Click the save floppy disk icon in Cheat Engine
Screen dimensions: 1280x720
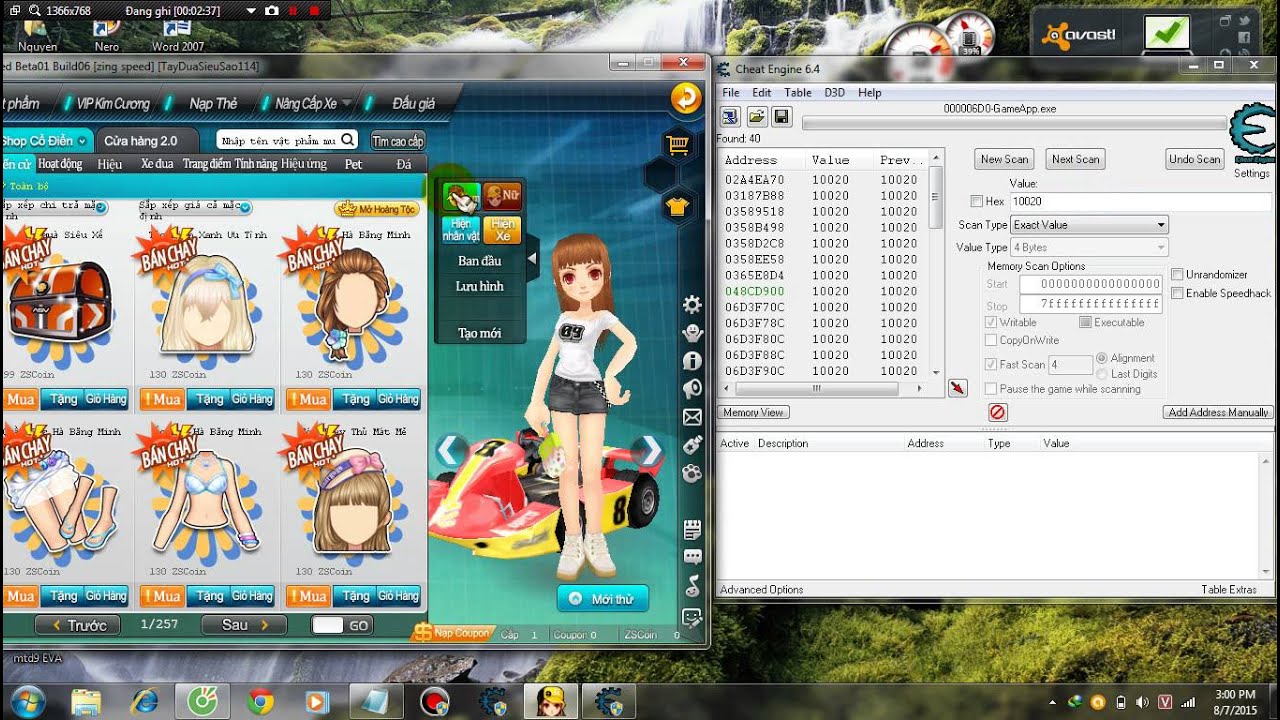click(x=781, y=117)
